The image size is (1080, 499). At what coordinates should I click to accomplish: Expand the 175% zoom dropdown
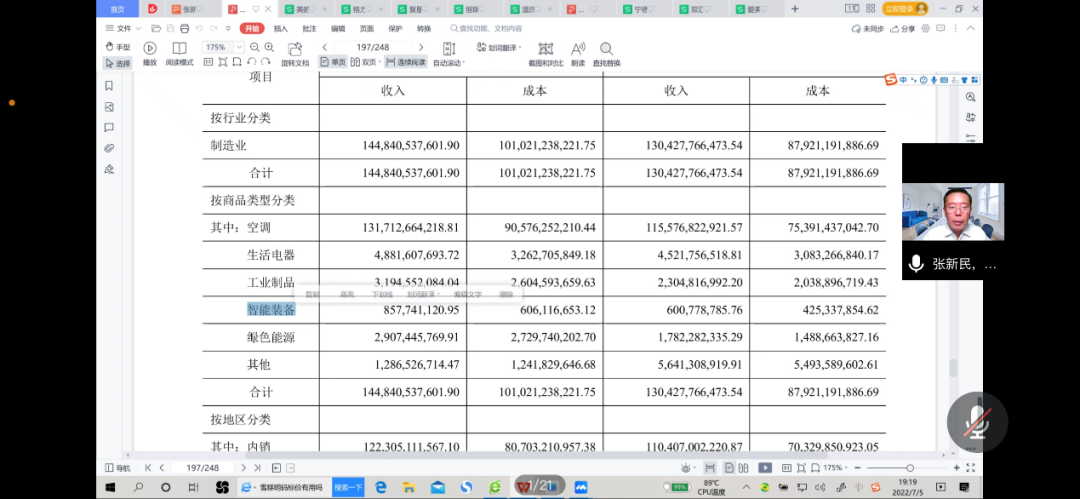[x=218, y=47]
